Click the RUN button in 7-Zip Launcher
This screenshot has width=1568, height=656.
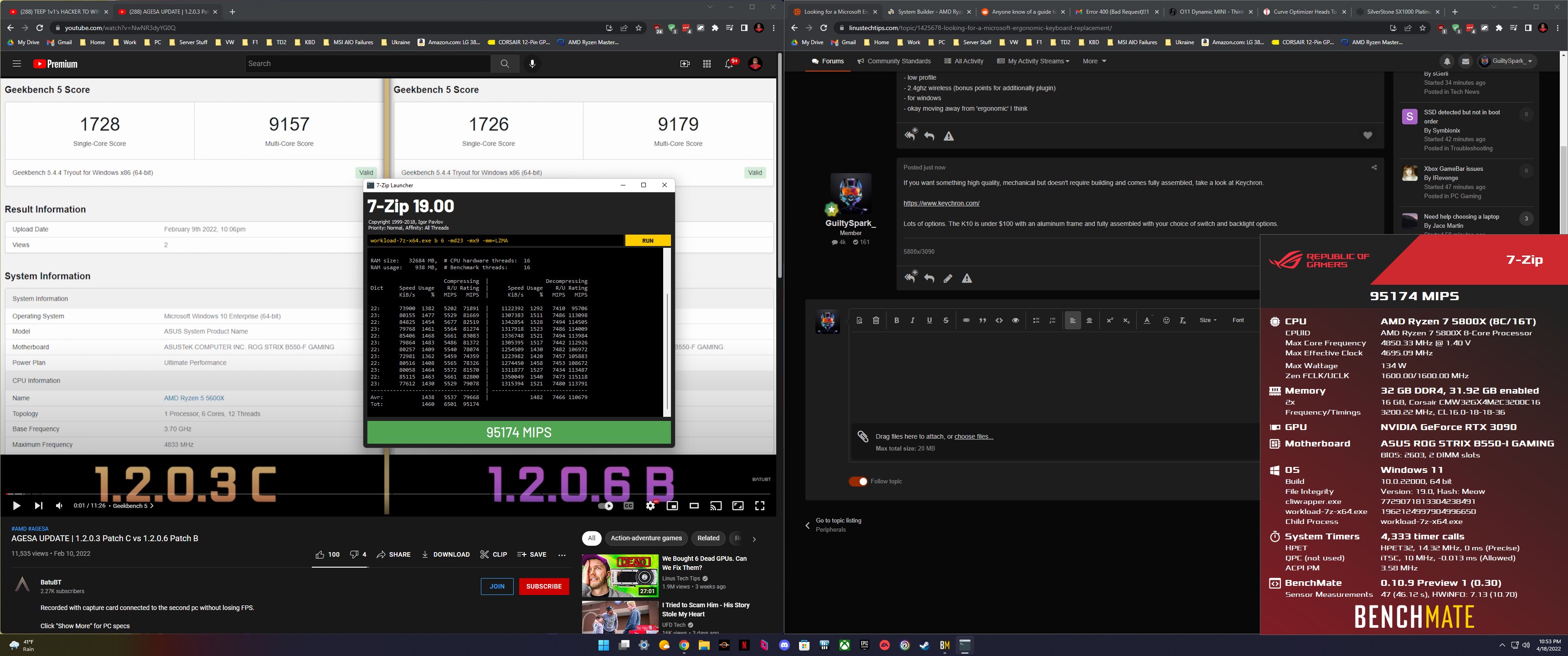pos(648,241)
